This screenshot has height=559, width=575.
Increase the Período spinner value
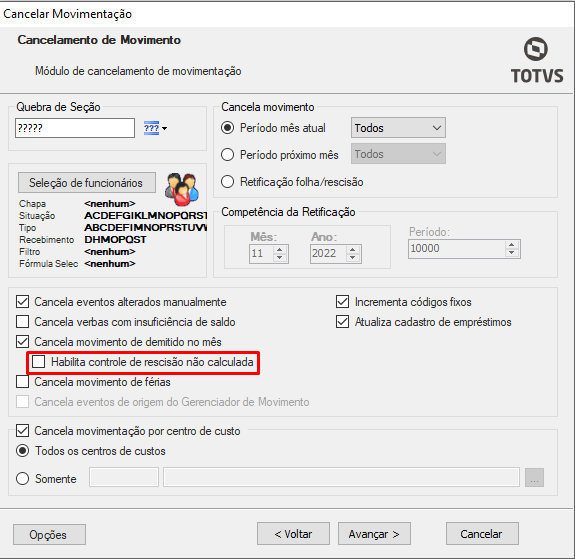point(512,245)
